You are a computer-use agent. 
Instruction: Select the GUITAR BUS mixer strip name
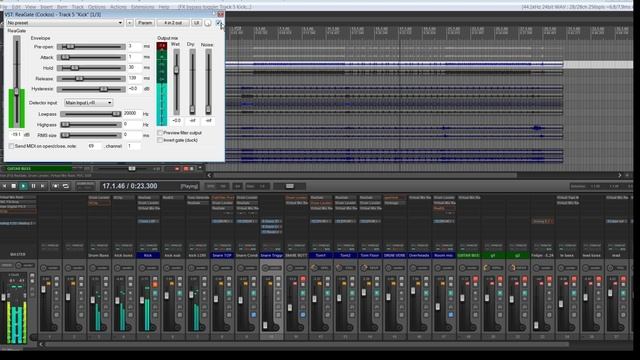pyautogui.click(x=469, y=256)
